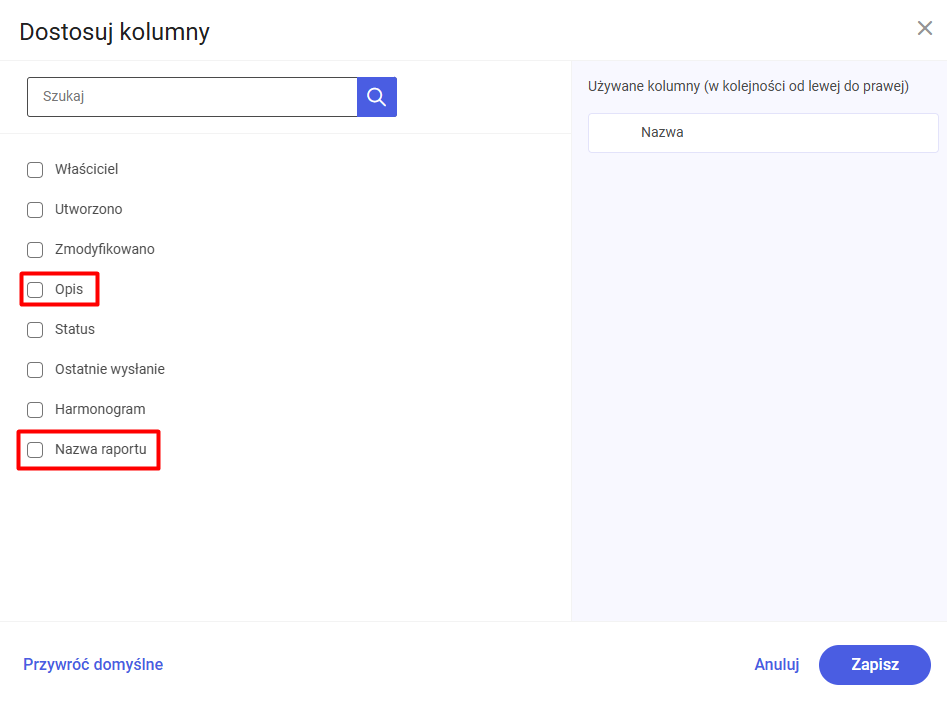This screenshot has height=704, width=947.
Task: Select the Status column checkbox
Action: coord(35,330)
